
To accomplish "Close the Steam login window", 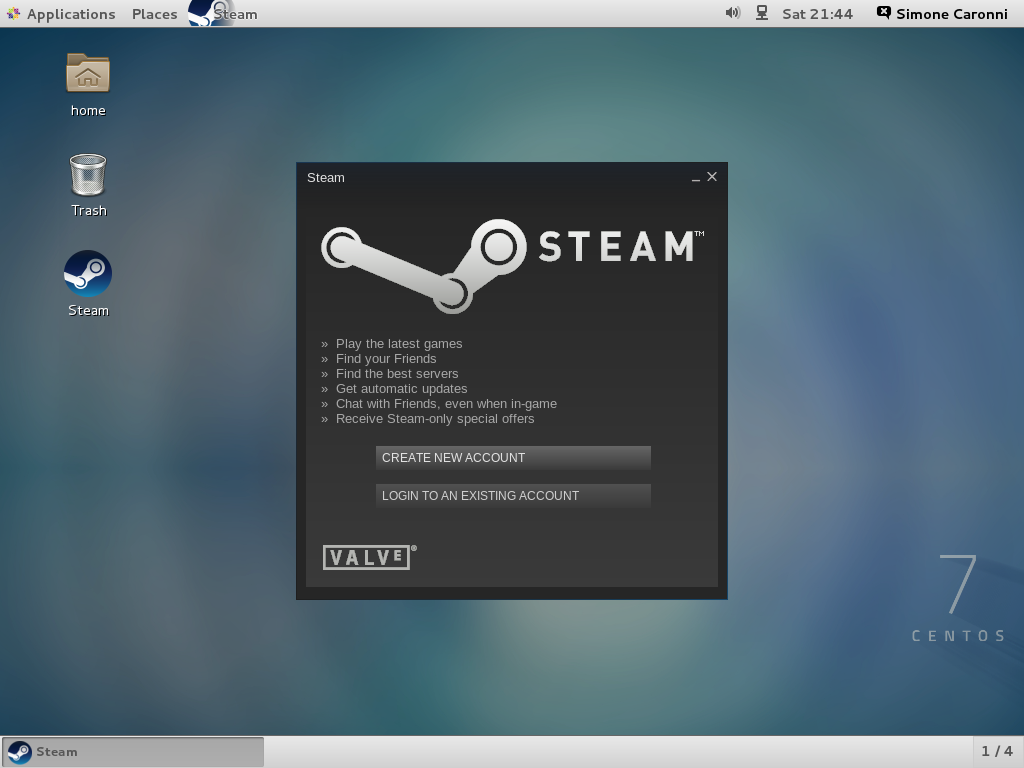I will coord(712,177).
